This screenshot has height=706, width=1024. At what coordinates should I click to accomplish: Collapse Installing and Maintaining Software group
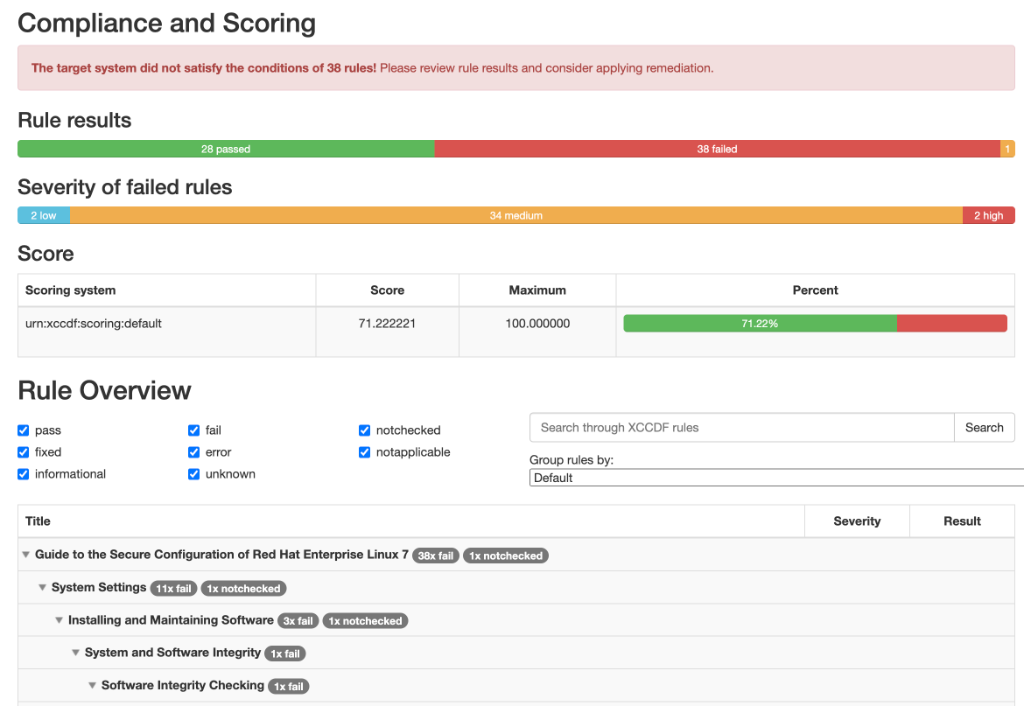tap(59, 620)
